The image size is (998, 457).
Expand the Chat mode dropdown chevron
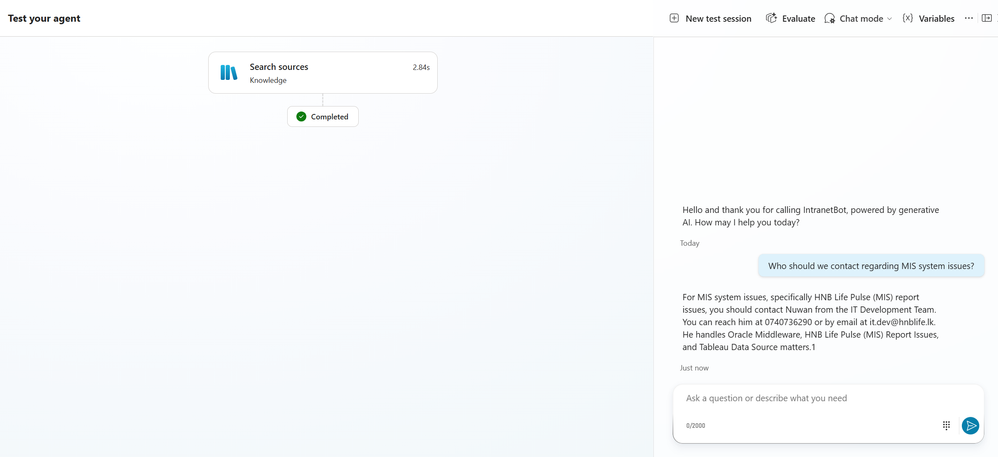889,19
